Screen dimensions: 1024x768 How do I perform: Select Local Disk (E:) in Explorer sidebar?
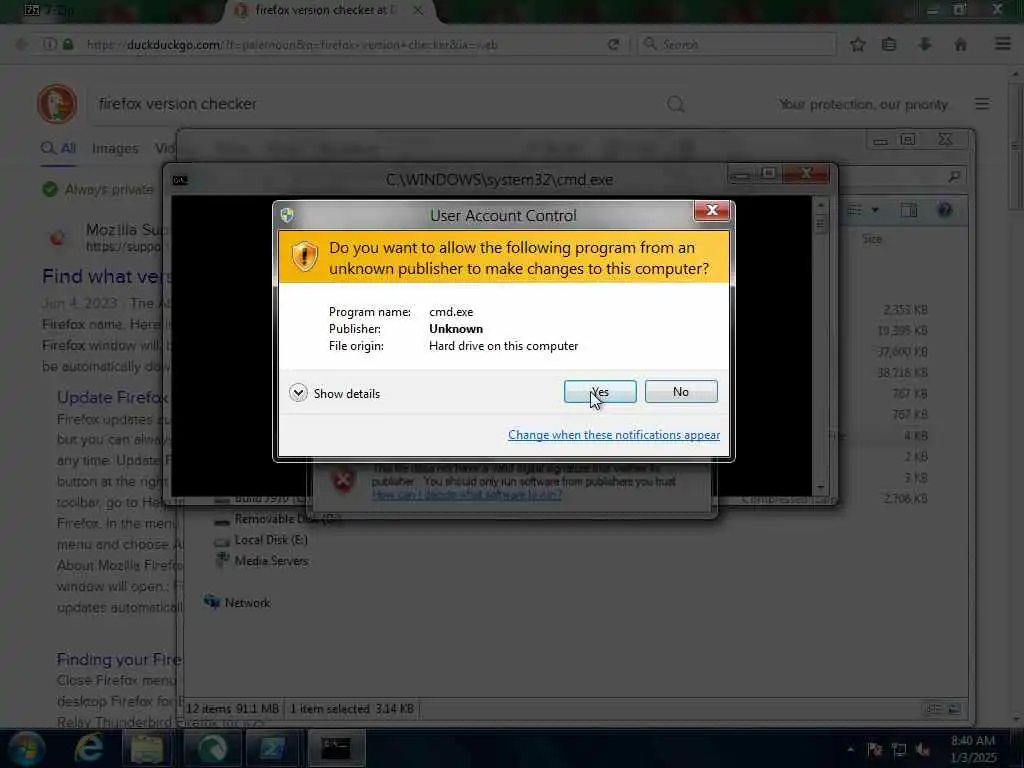click(x=270, y=540)
